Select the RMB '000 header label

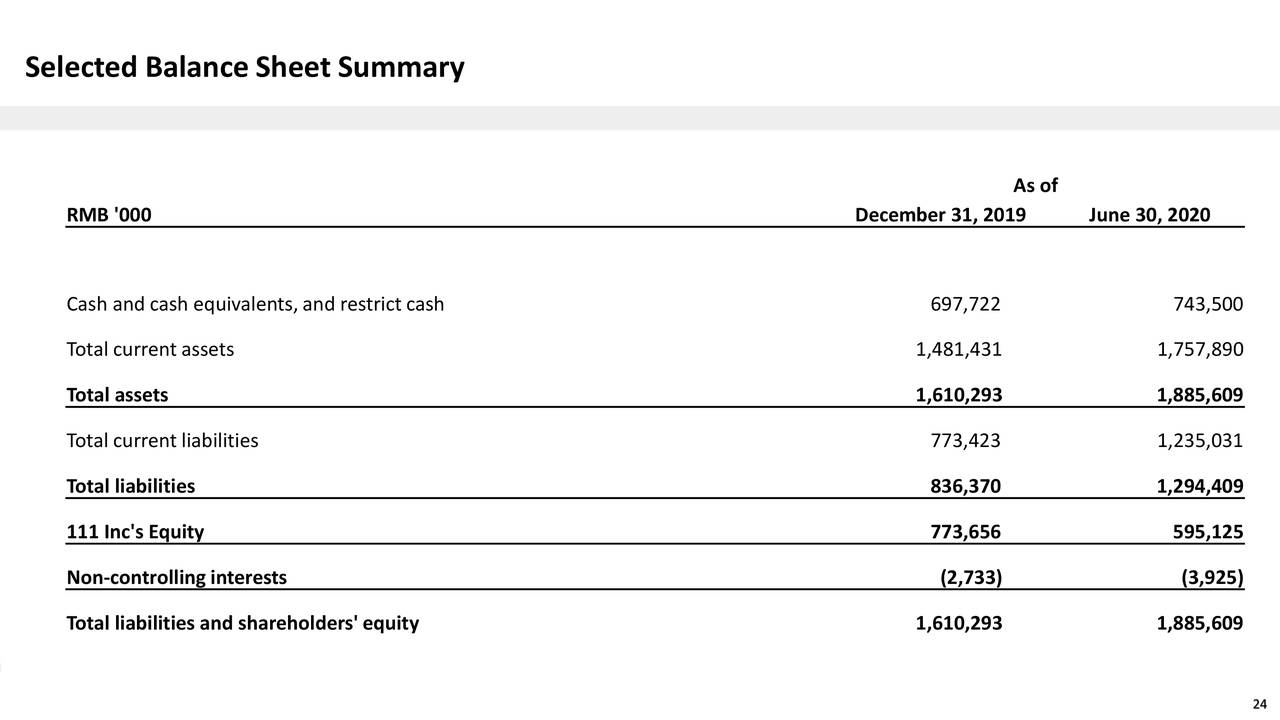(109, 215)
